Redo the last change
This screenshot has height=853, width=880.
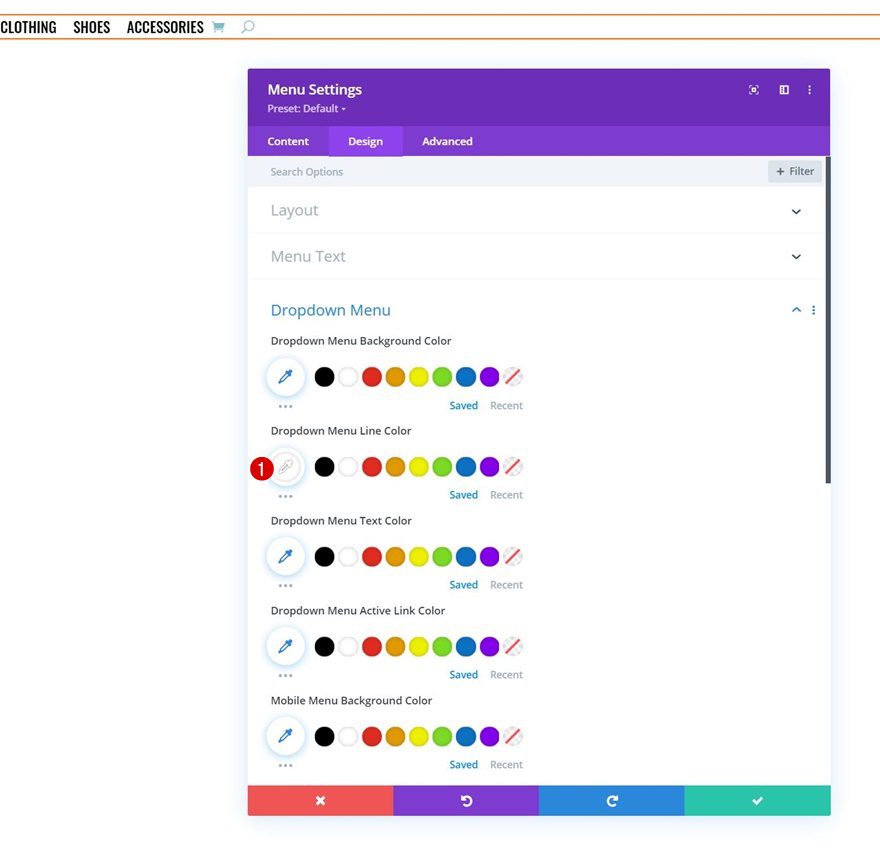pyautogui.click(x=611, y=800)
